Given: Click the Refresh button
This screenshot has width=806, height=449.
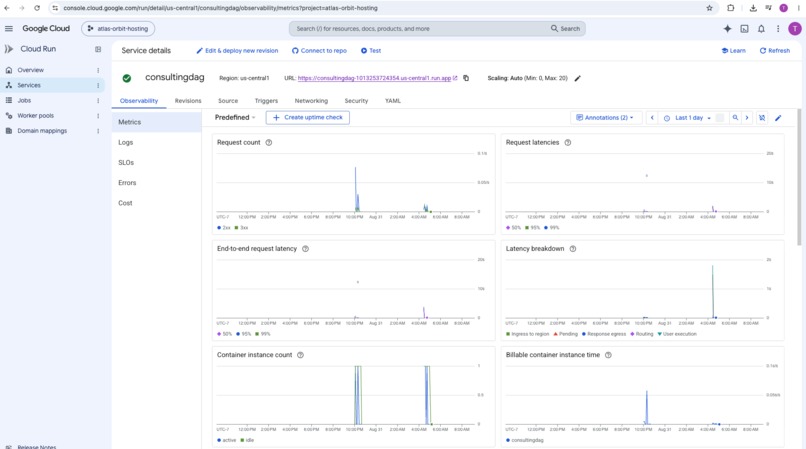Looking at the screenshot, I should (x=775, y=50).
